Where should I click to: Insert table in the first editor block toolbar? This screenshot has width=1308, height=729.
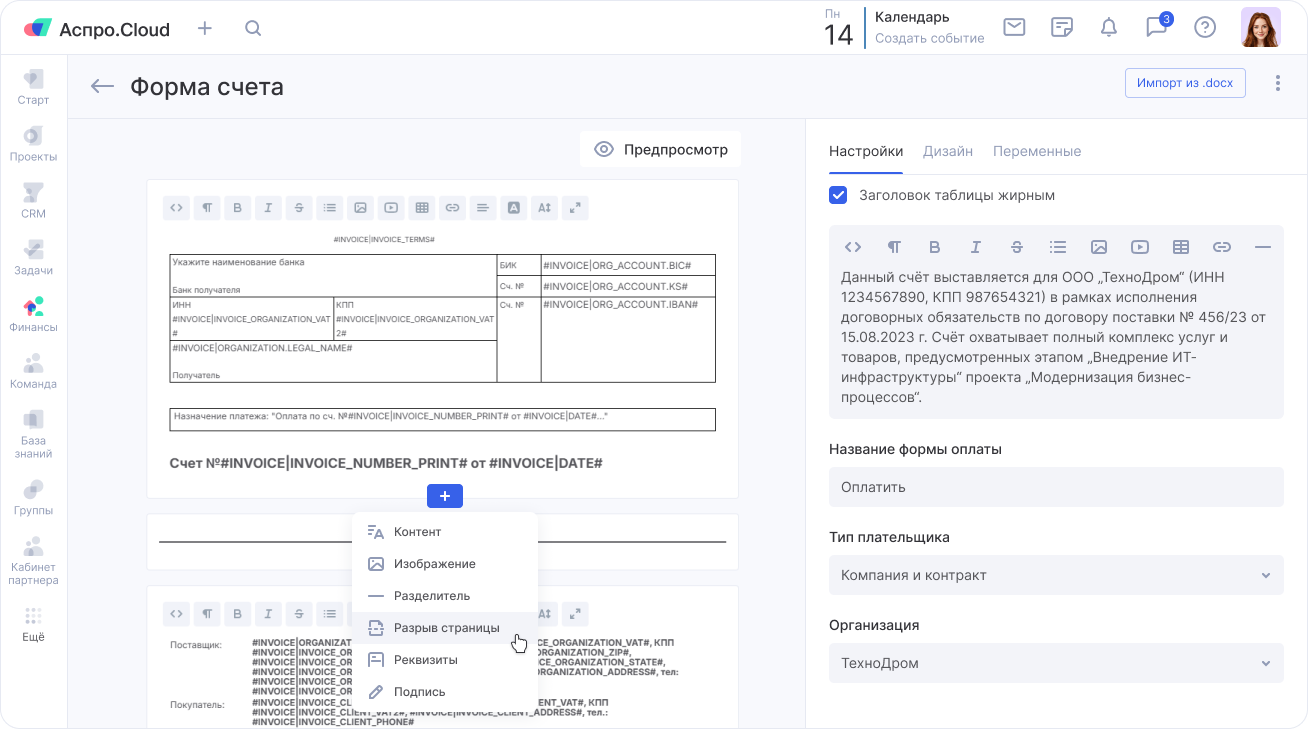[422, 208]
